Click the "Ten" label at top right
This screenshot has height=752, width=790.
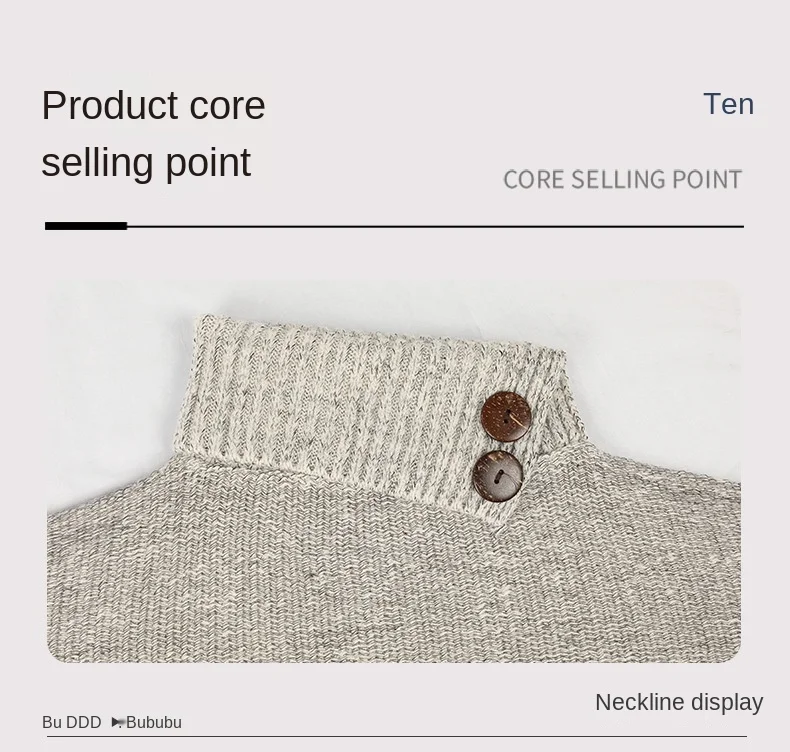[729, 104]
